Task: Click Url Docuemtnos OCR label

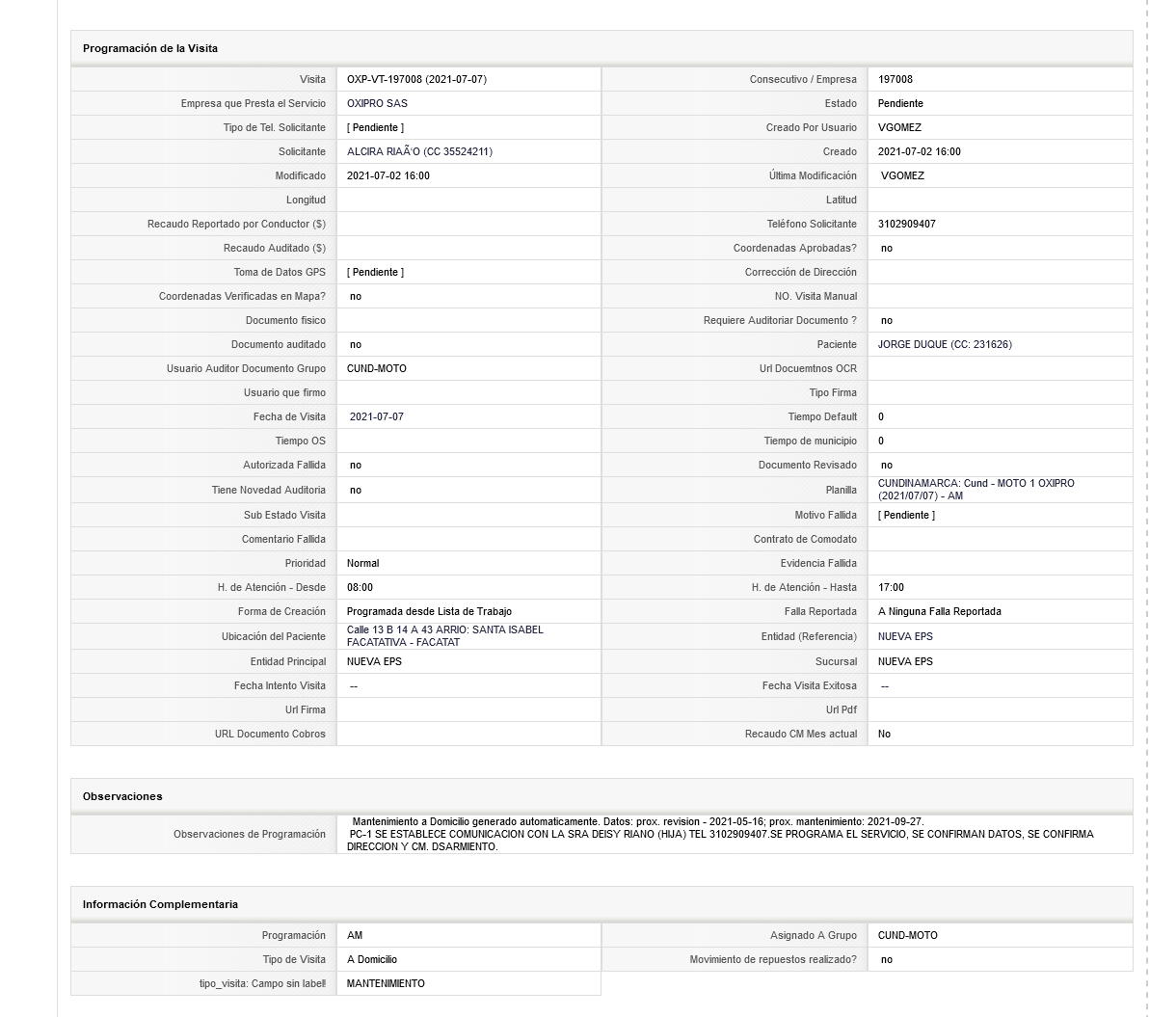Action: click(x=808, y=368)
